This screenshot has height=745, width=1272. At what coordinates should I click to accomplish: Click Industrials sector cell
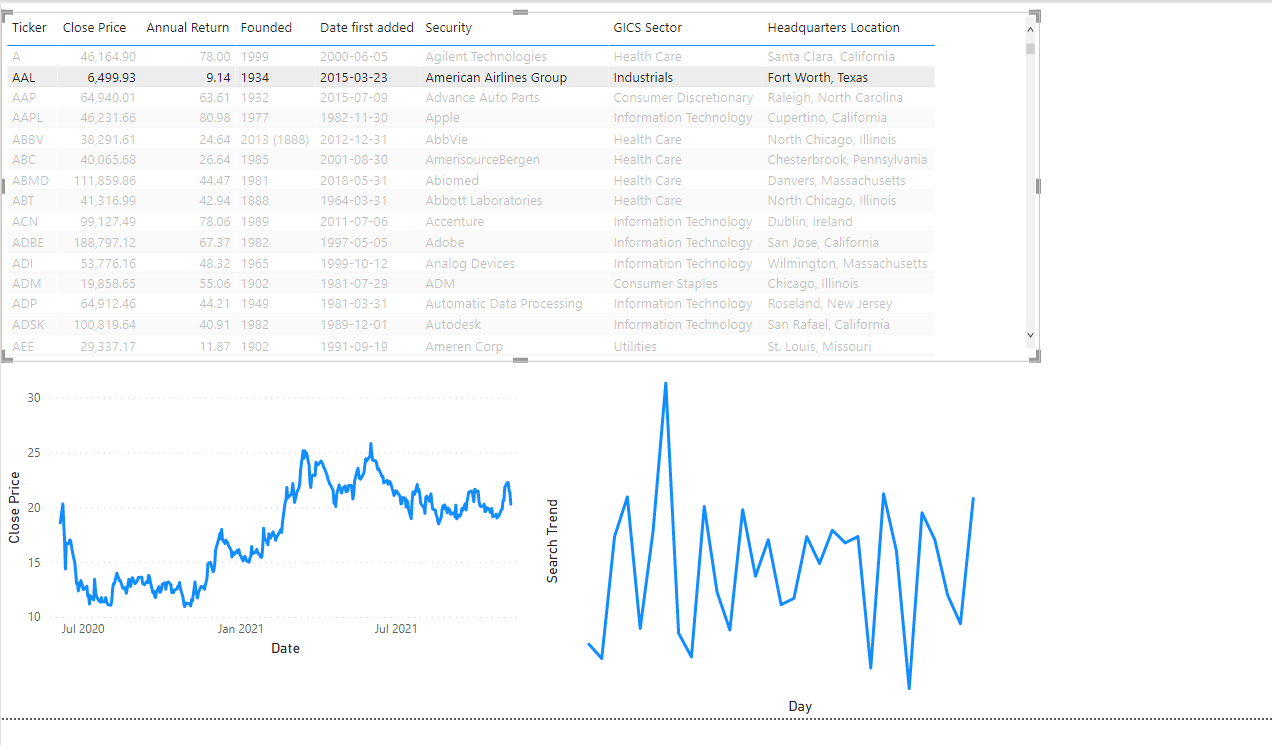point(643,78)
